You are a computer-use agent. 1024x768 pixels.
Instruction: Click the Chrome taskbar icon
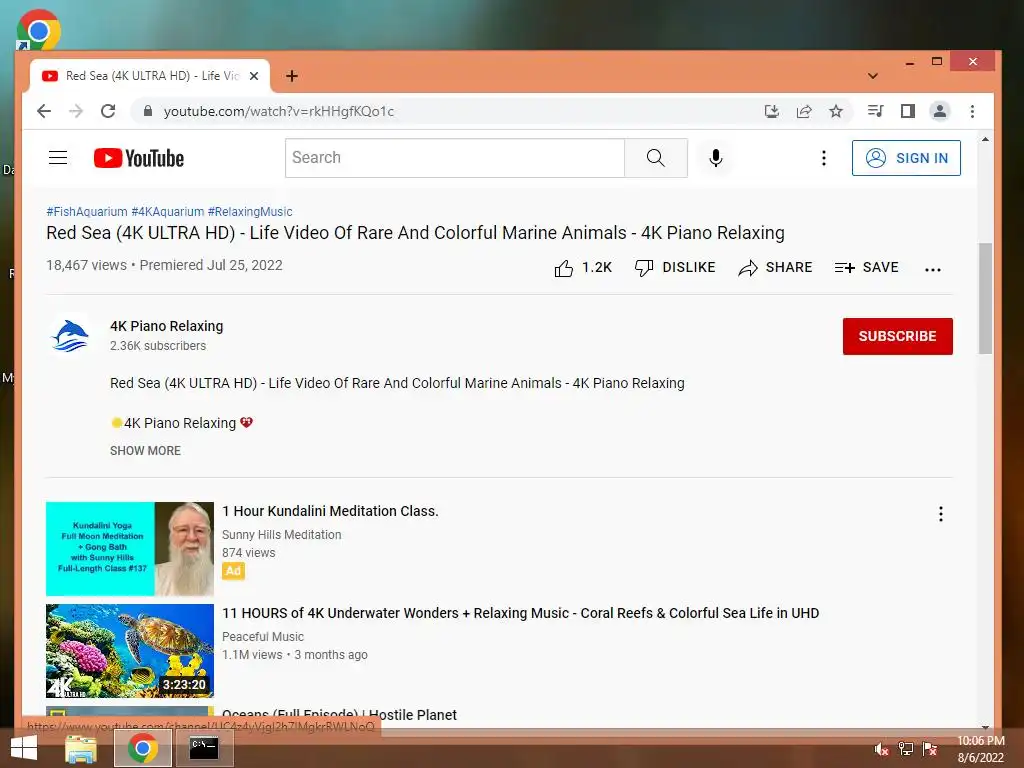click(x=142, y=748)
